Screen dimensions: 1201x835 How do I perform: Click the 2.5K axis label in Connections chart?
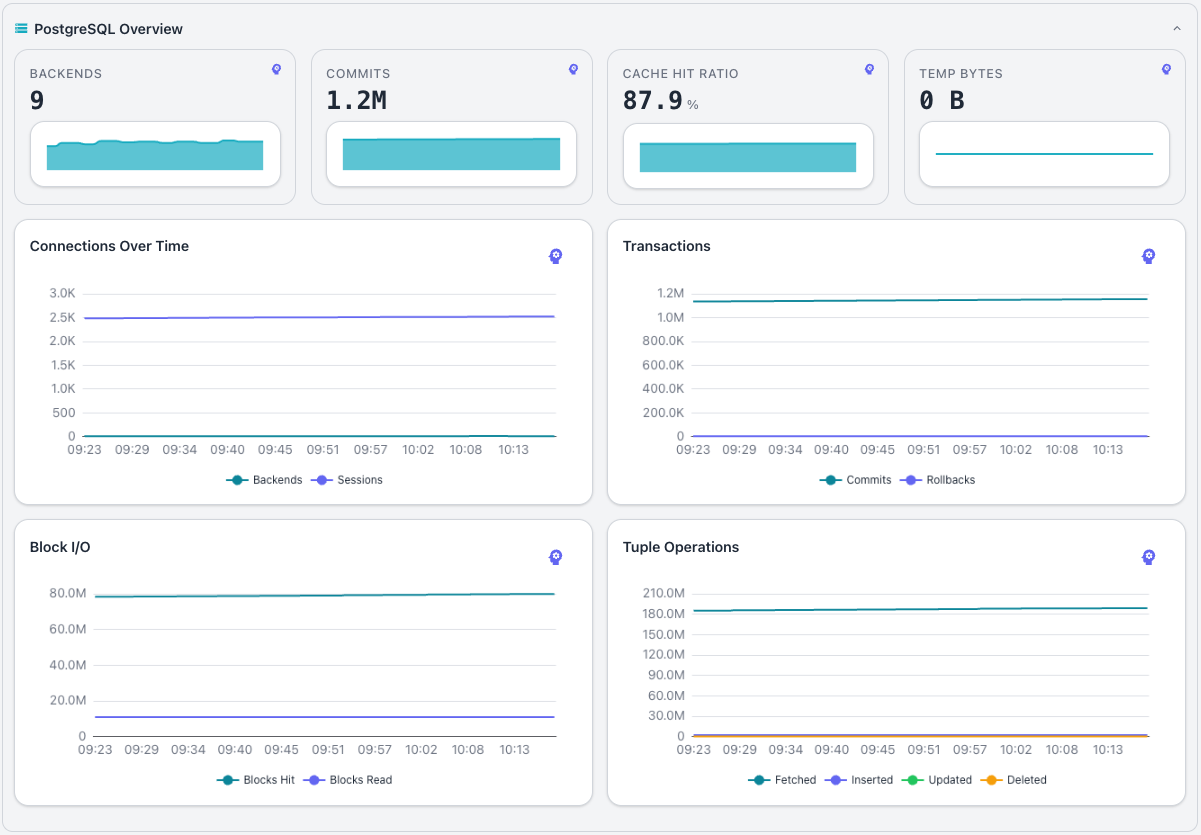(62, 318)
